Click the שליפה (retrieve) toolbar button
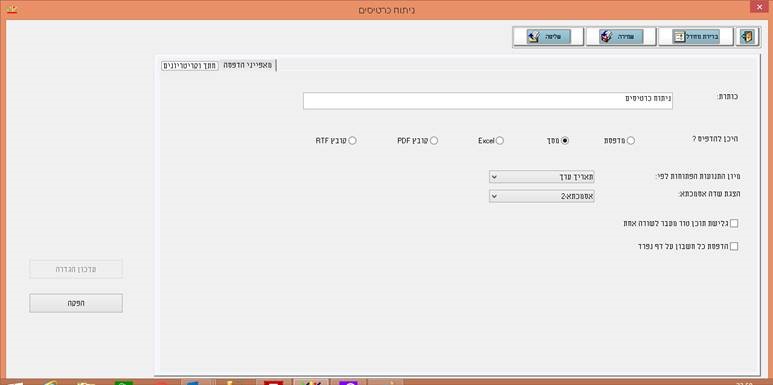Image resolution: width=773 pixels, height=385 pixels. pyautogui.click(x=548, y=37)
